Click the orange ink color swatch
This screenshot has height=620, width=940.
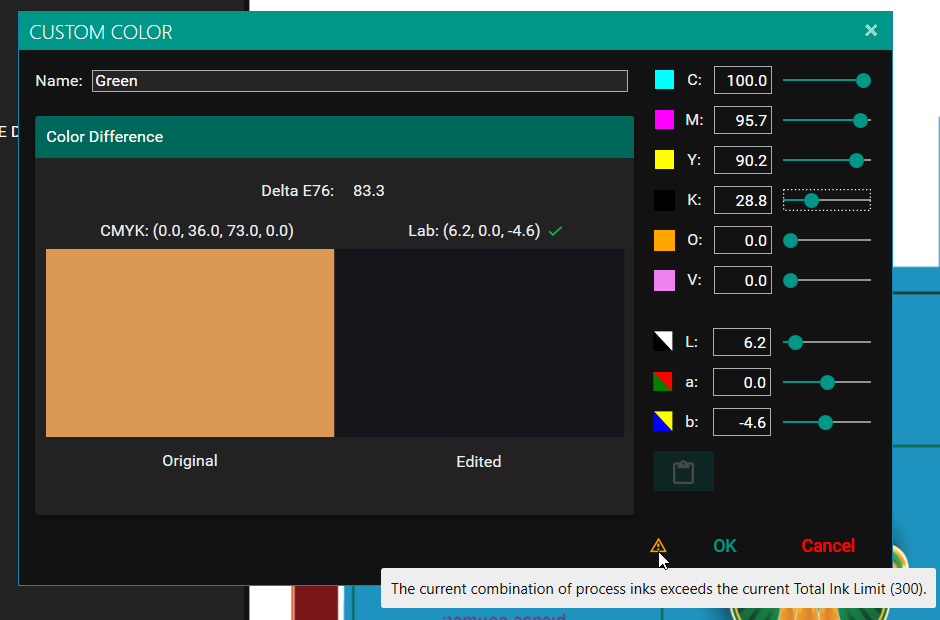(664, 241)
